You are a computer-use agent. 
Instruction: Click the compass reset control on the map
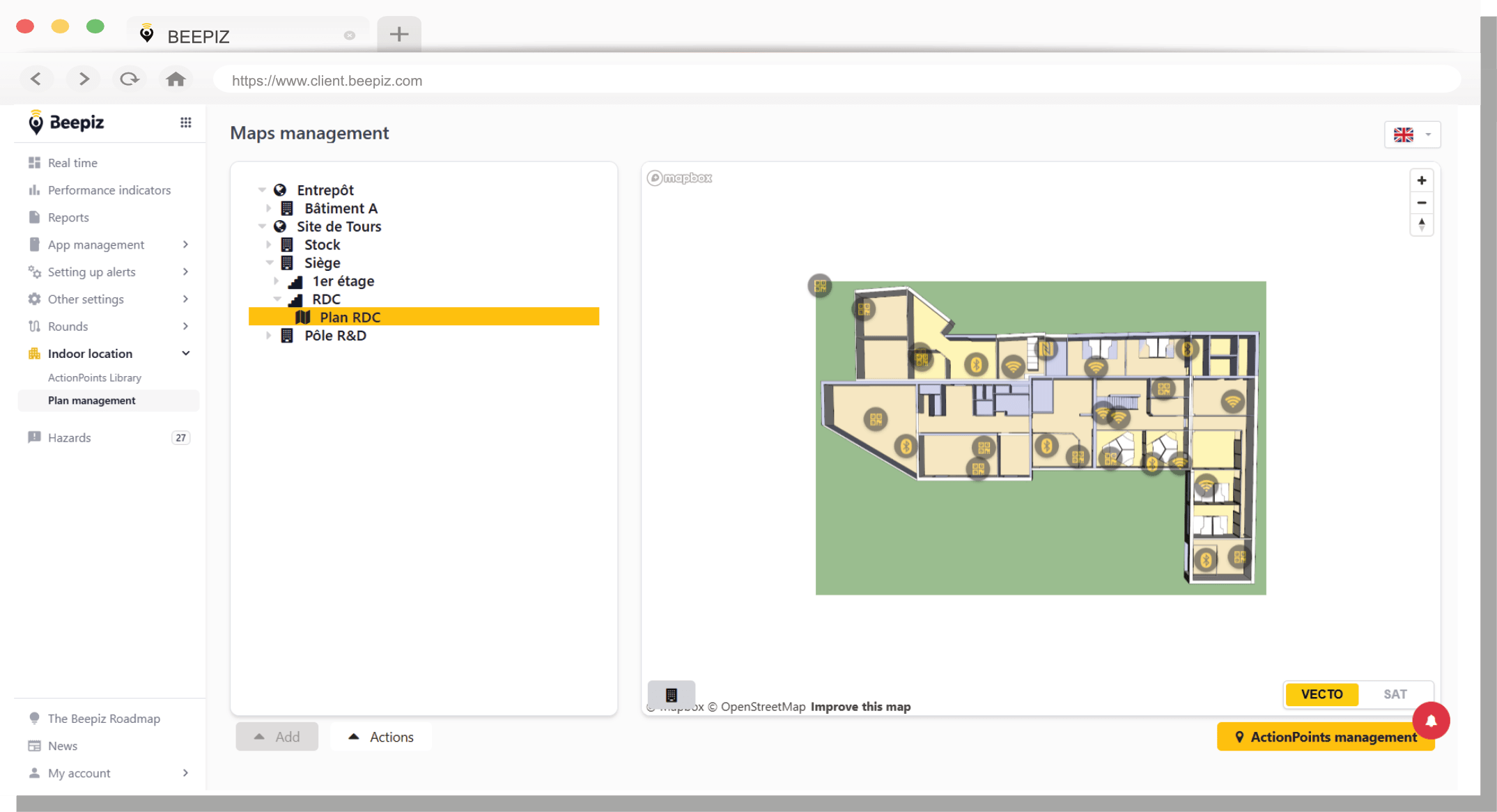pos(1422,224)
